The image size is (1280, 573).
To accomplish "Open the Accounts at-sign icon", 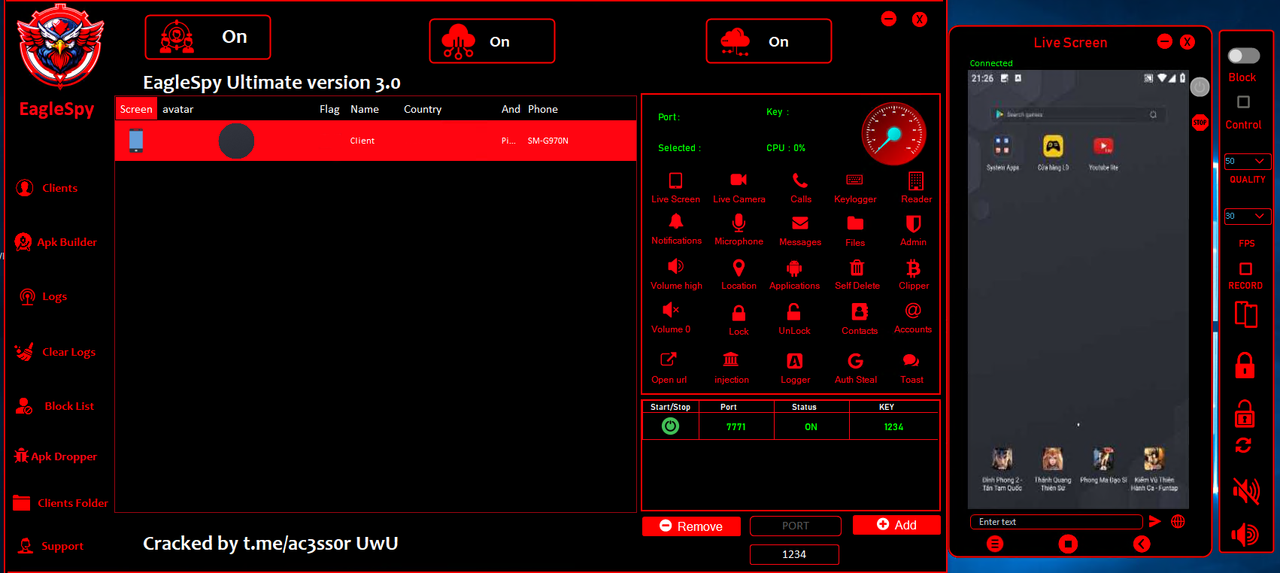I will coord(913,311).
